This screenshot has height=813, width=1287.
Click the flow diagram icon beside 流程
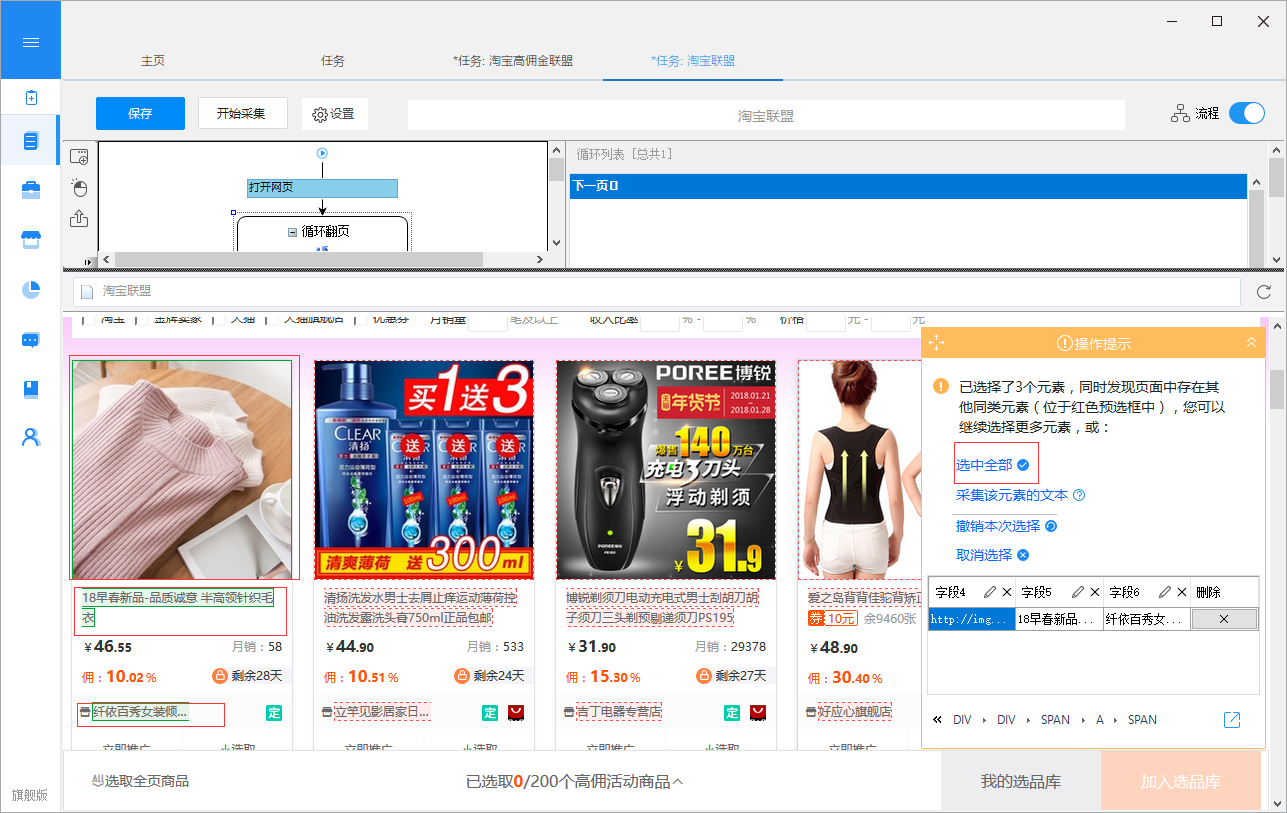click(1180, 113)
